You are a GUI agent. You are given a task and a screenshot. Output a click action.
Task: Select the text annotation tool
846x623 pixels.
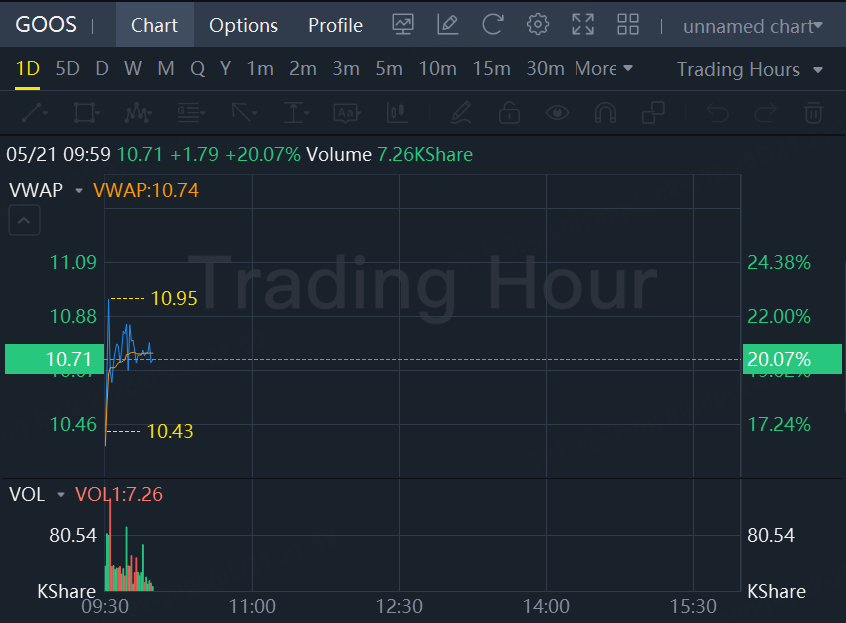pos(347,113)
